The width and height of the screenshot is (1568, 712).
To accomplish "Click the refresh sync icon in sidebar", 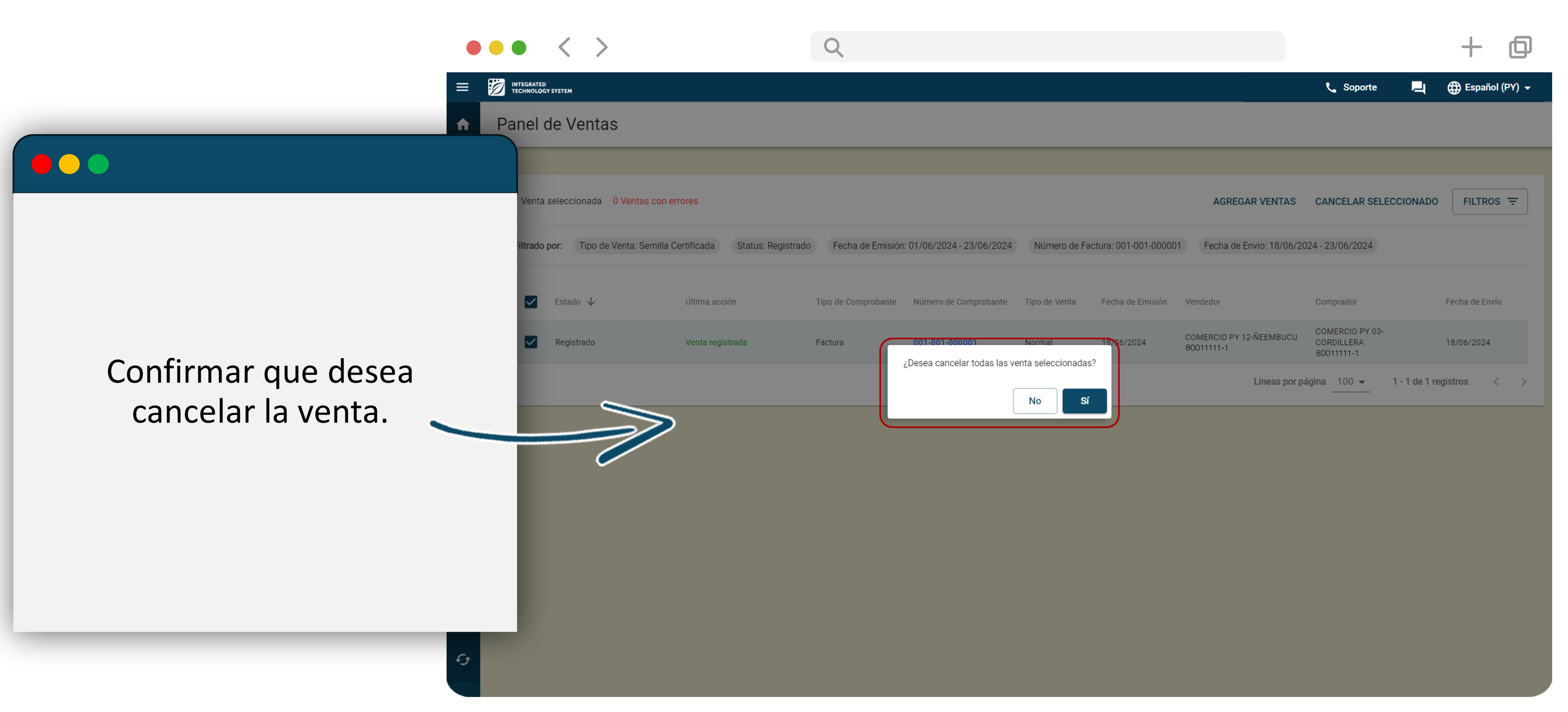I will click(x=462, y=660).
